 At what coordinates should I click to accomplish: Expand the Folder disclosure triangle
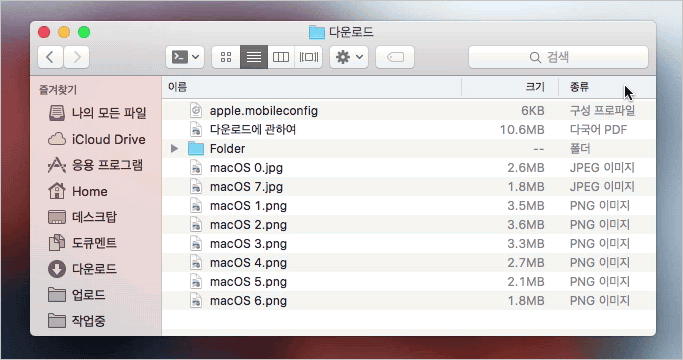pos(175,149)
